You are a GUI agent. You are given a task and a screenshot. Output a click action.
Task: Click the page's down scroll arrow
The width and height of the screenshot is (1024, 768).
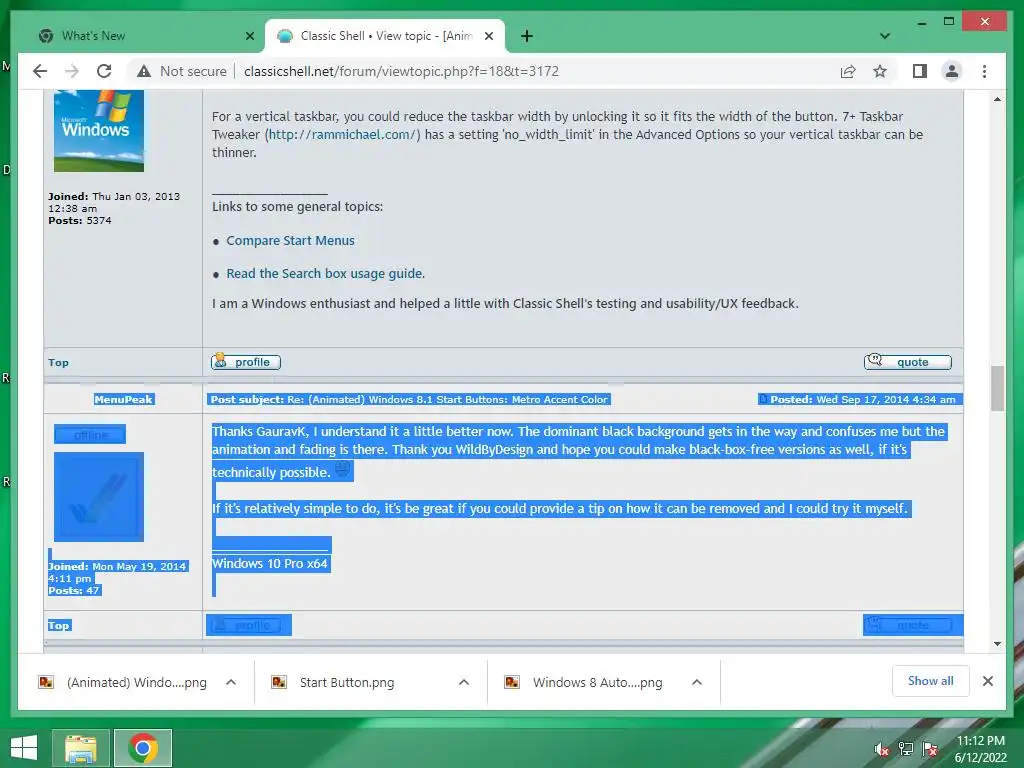point(997,644)
